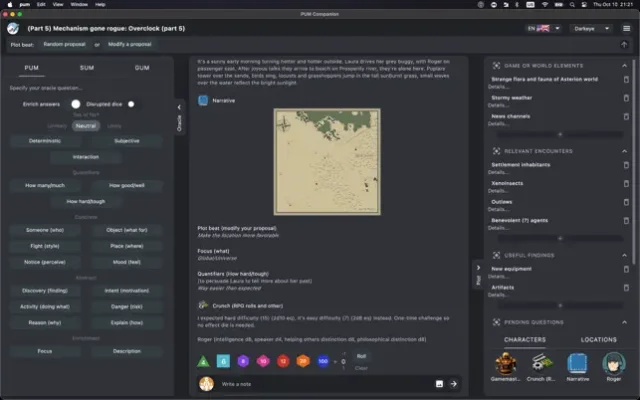Click Clear below the Roll button
This screenshot has width=640, height=400.
click(x=361, y=368)
